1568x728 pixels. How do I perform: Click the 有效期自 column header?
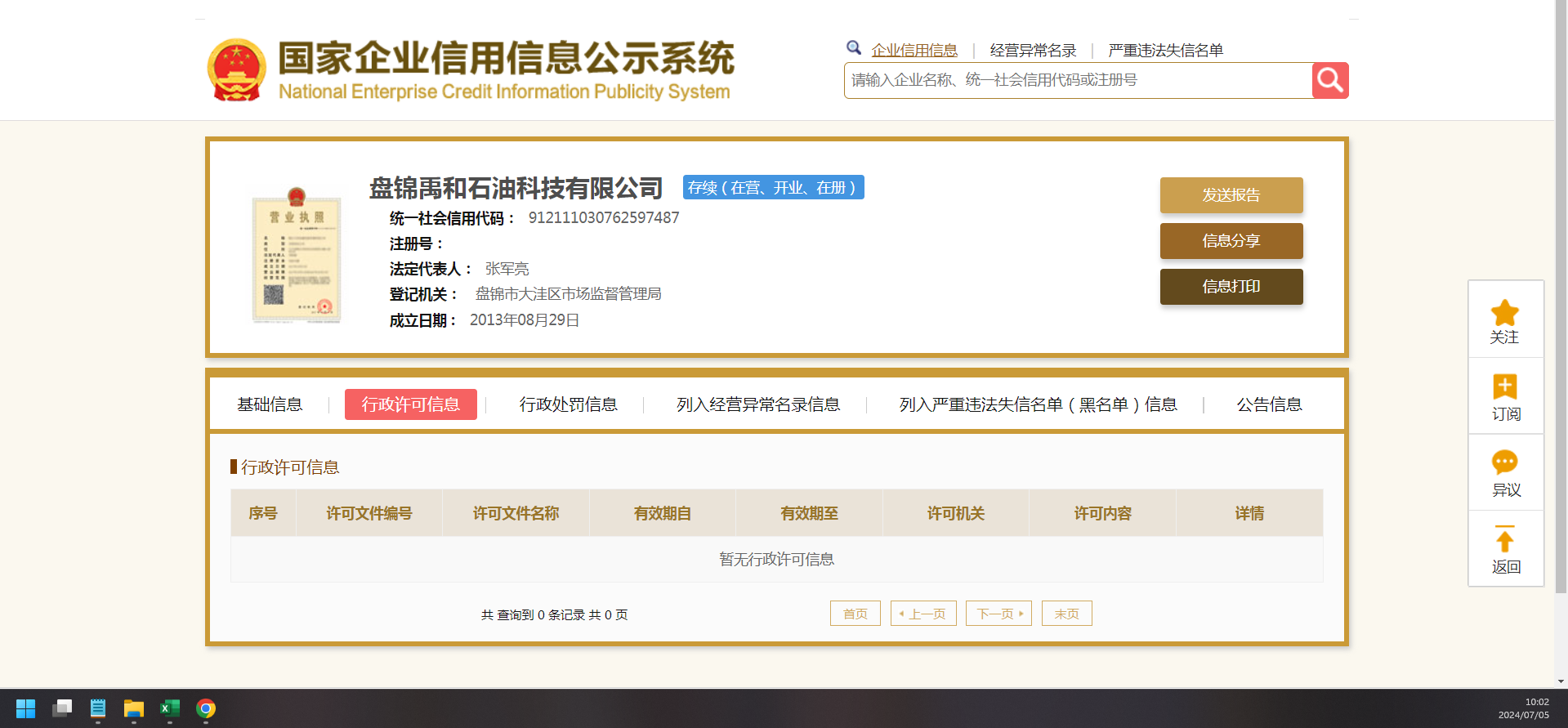pos(663,513)
